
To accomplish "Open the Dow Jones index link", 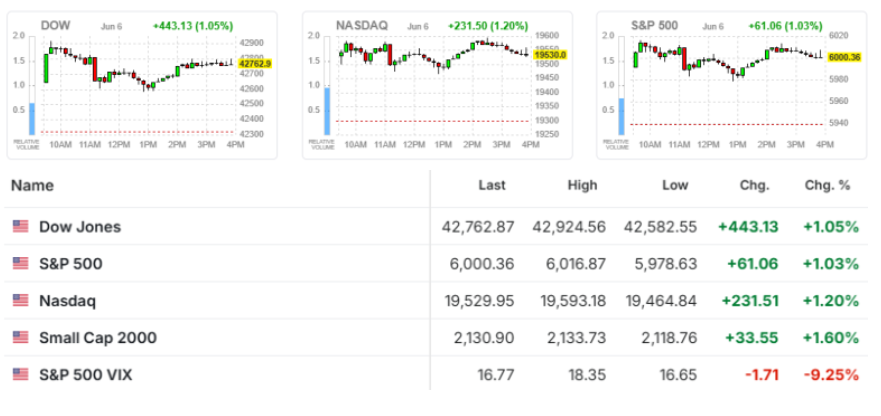I will (x=80, y=227).
